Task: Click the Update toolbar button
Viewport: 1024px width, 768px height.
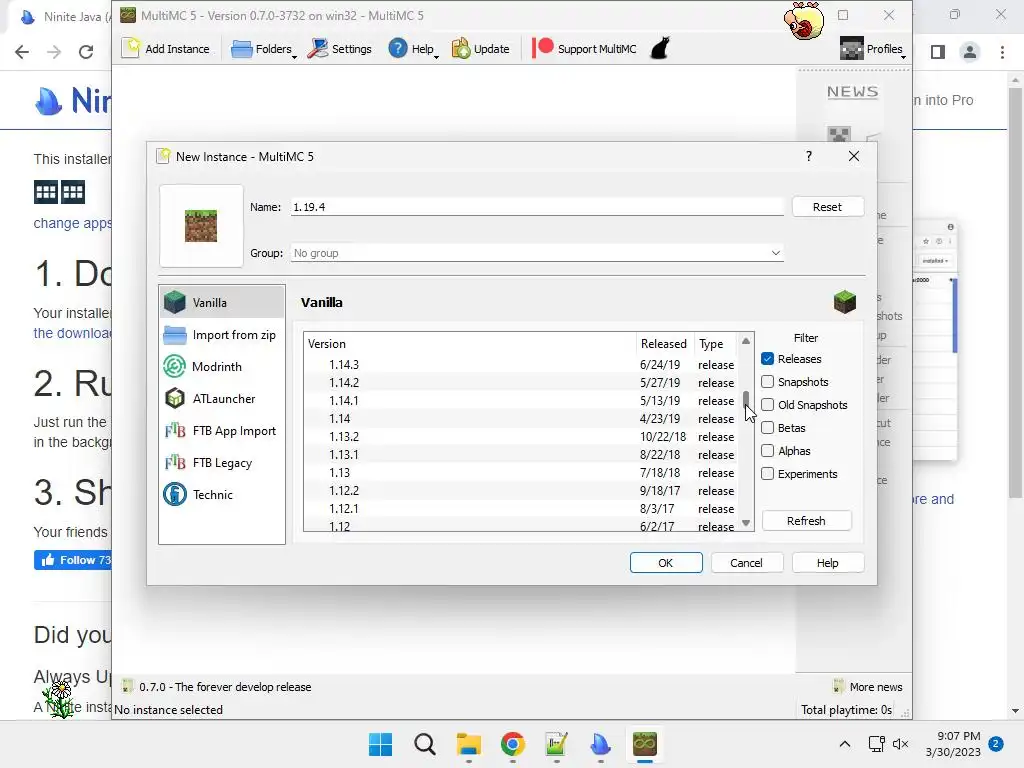Action: coord(481,48)
